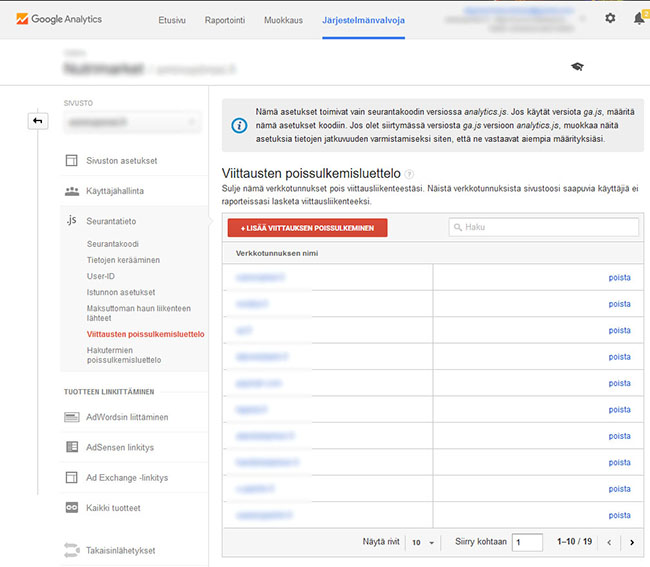Open AdWordsin liittäminen text link
Screen dimensions: 650x567
127,417
